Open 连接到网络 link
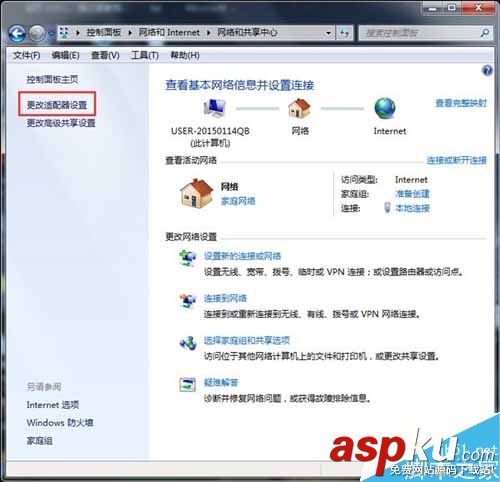 (225, 298)
